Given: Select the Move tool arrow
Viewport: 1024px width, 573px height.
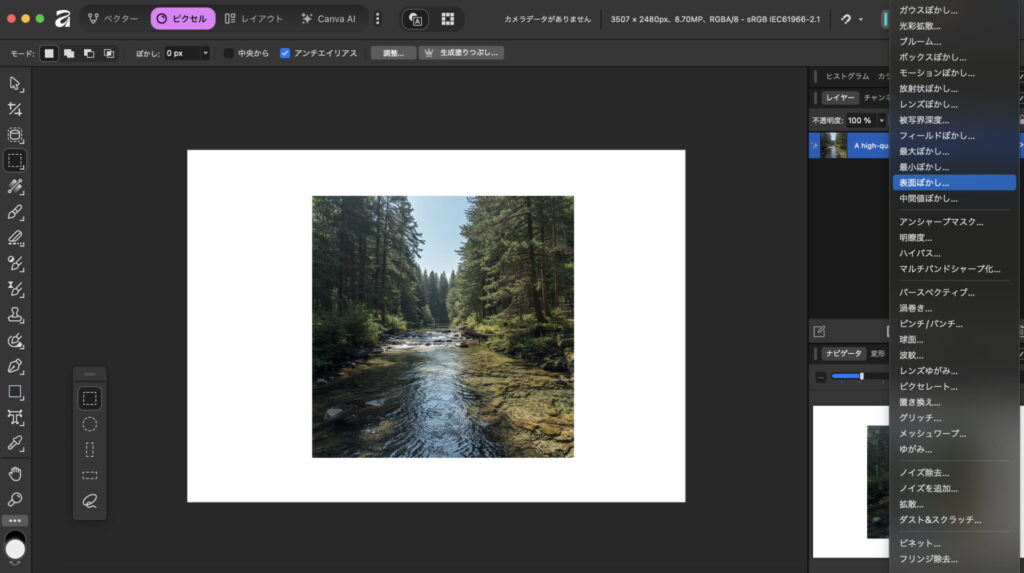Looking at the screenshot, I should pos(15,83).
